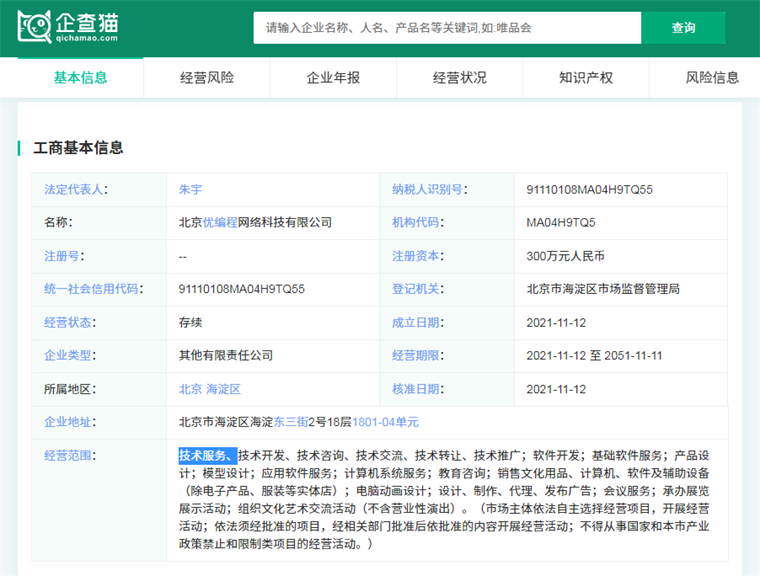Click the 纳税人识别号 field label

click(x=429, y=190)
